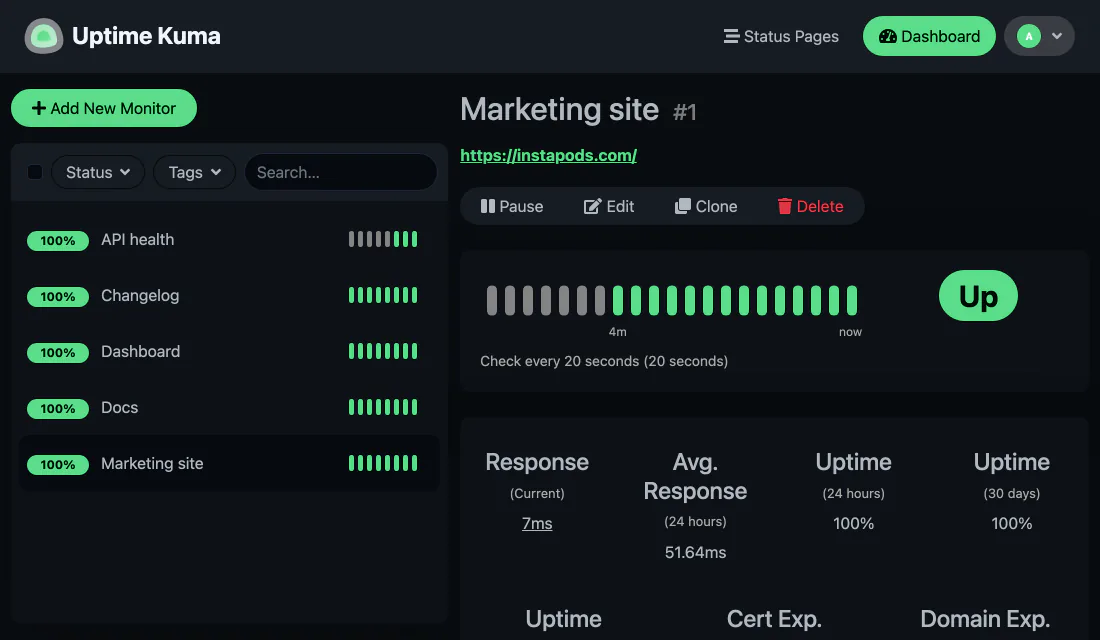Select the API health monitor
The image size is (1100, 640).
229,239
